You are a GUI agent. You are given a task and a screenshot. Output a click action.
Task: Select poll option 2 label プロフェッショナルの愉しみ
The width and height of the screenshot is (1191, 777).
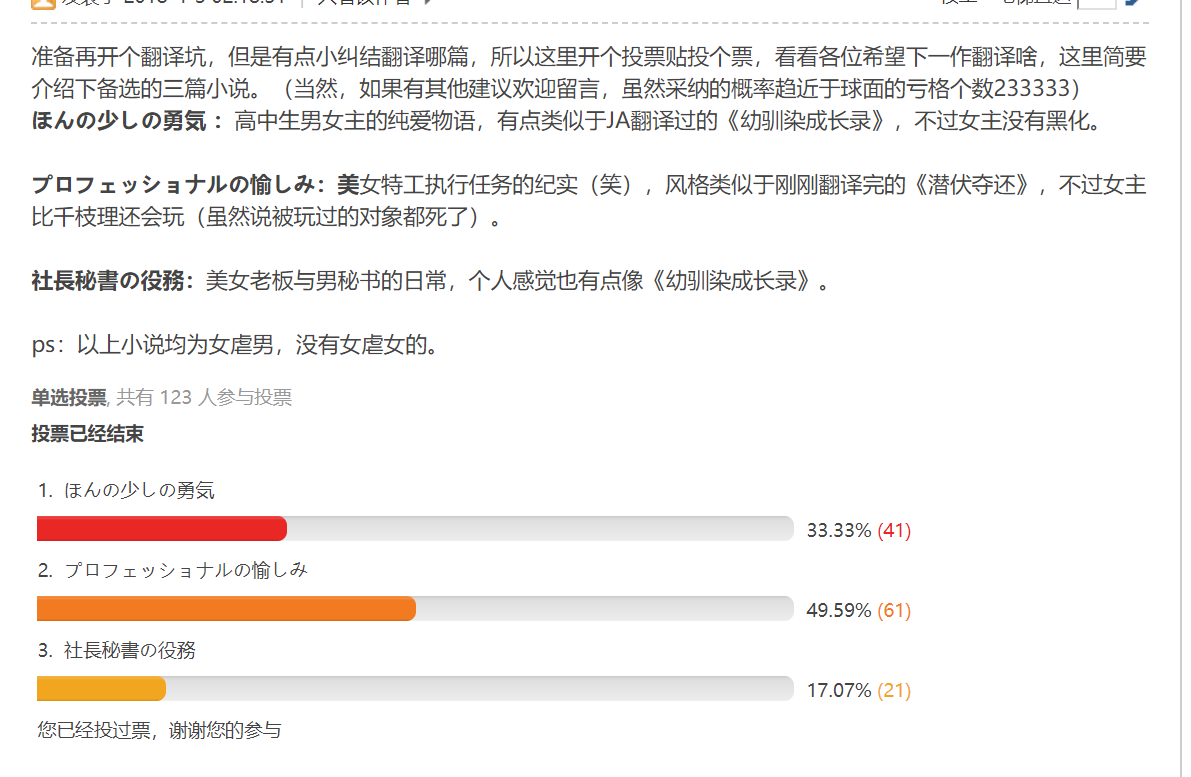coord(186,571)
